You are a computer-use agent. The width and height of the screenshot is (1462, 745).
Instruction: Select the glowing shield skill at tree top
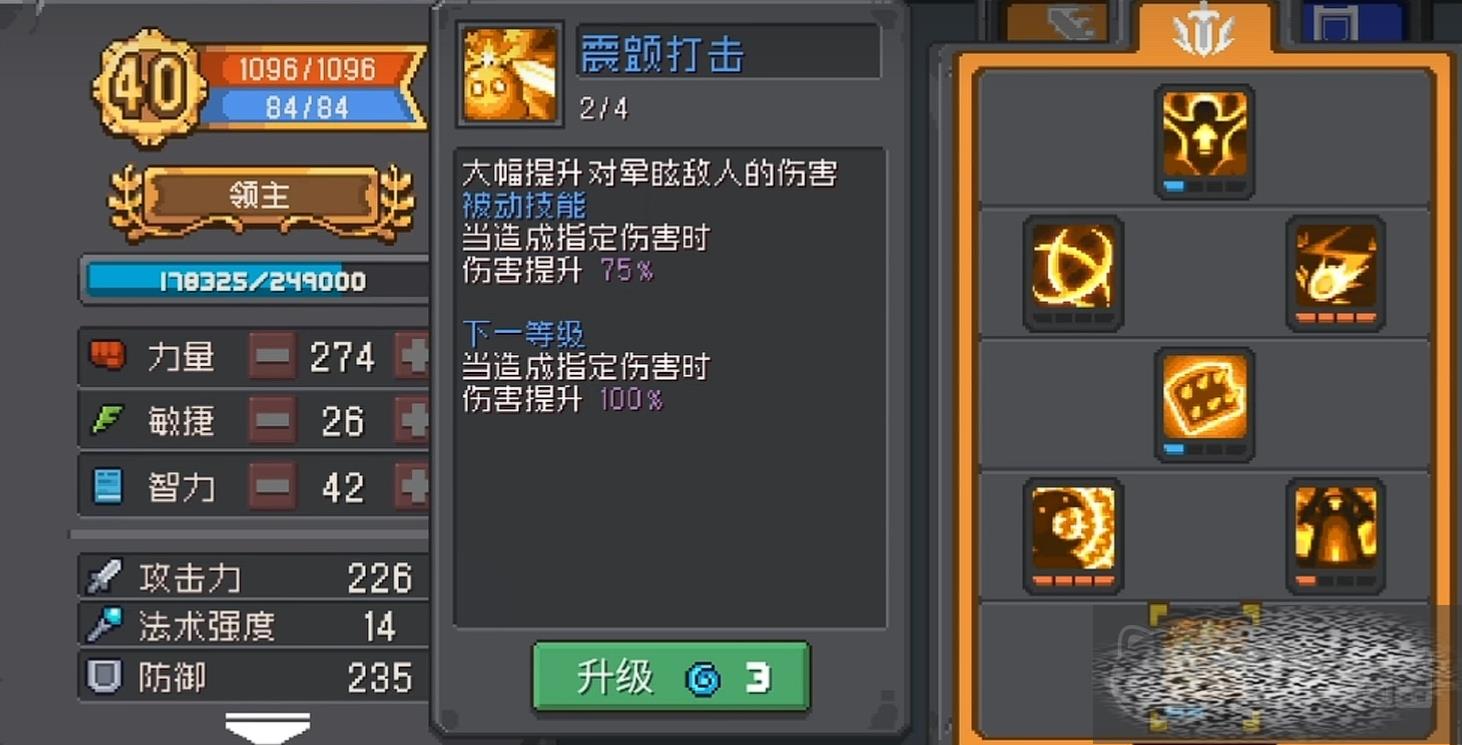(1204, 141)
